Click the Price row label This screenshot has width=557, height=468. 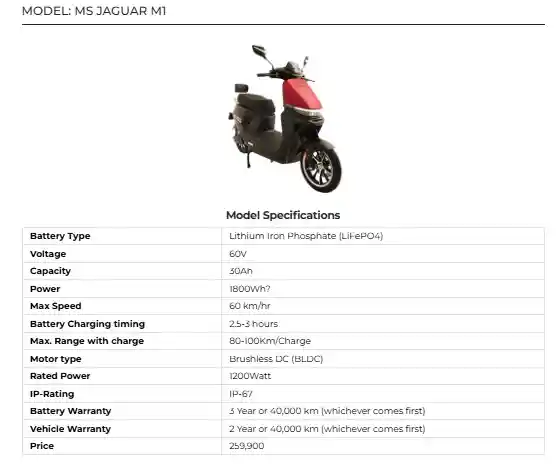(x=42, y=446)
